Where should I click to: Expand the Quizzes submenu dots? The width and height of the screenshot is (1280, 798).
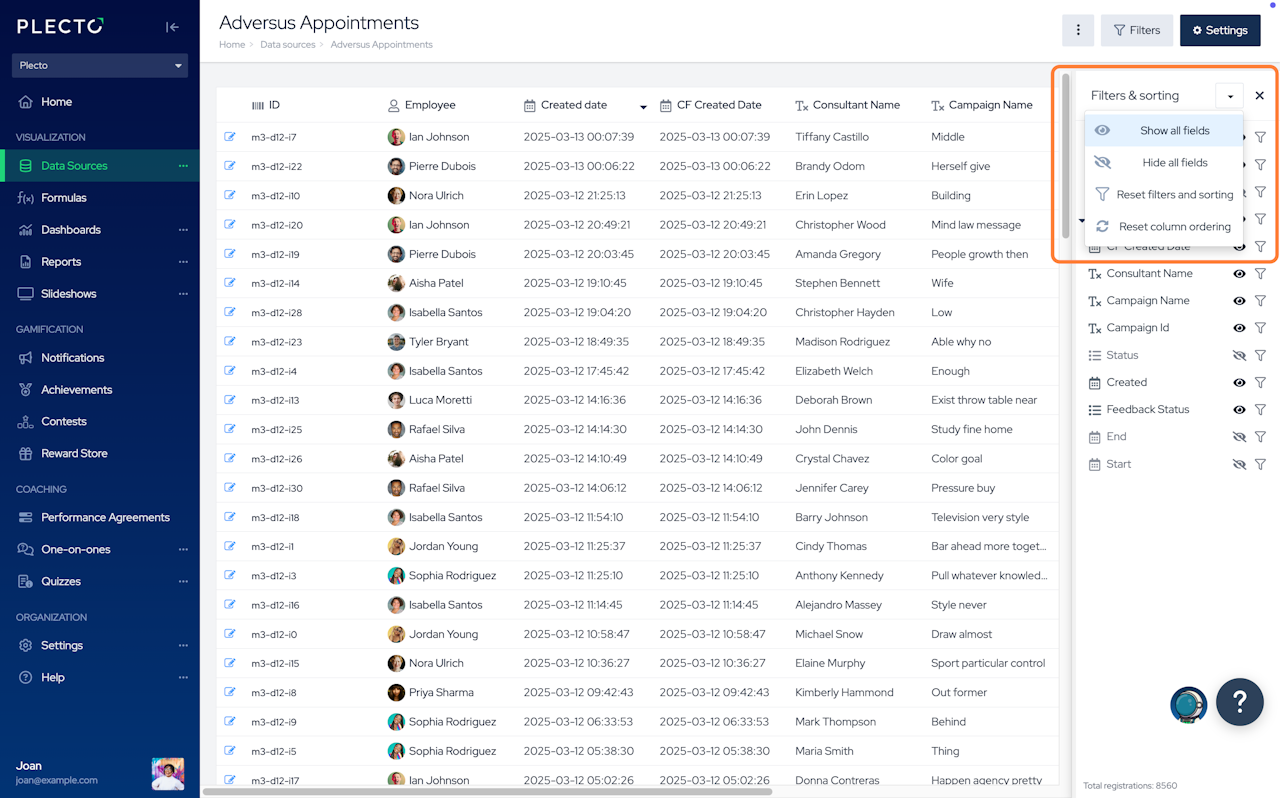coord(183,582)
